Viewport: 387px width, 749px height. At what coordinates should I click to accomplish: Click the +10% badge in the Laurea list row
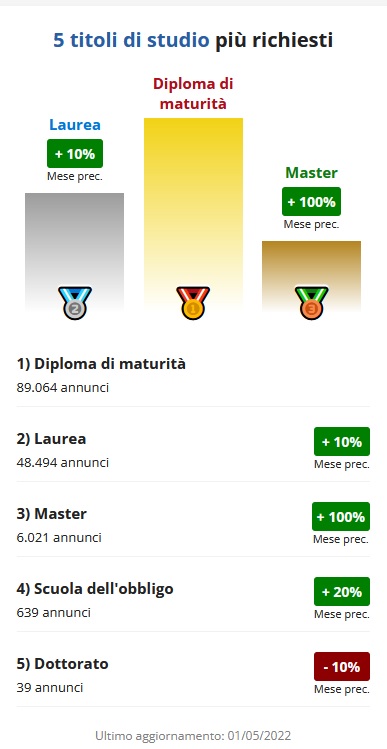click(x=342, y=441)
